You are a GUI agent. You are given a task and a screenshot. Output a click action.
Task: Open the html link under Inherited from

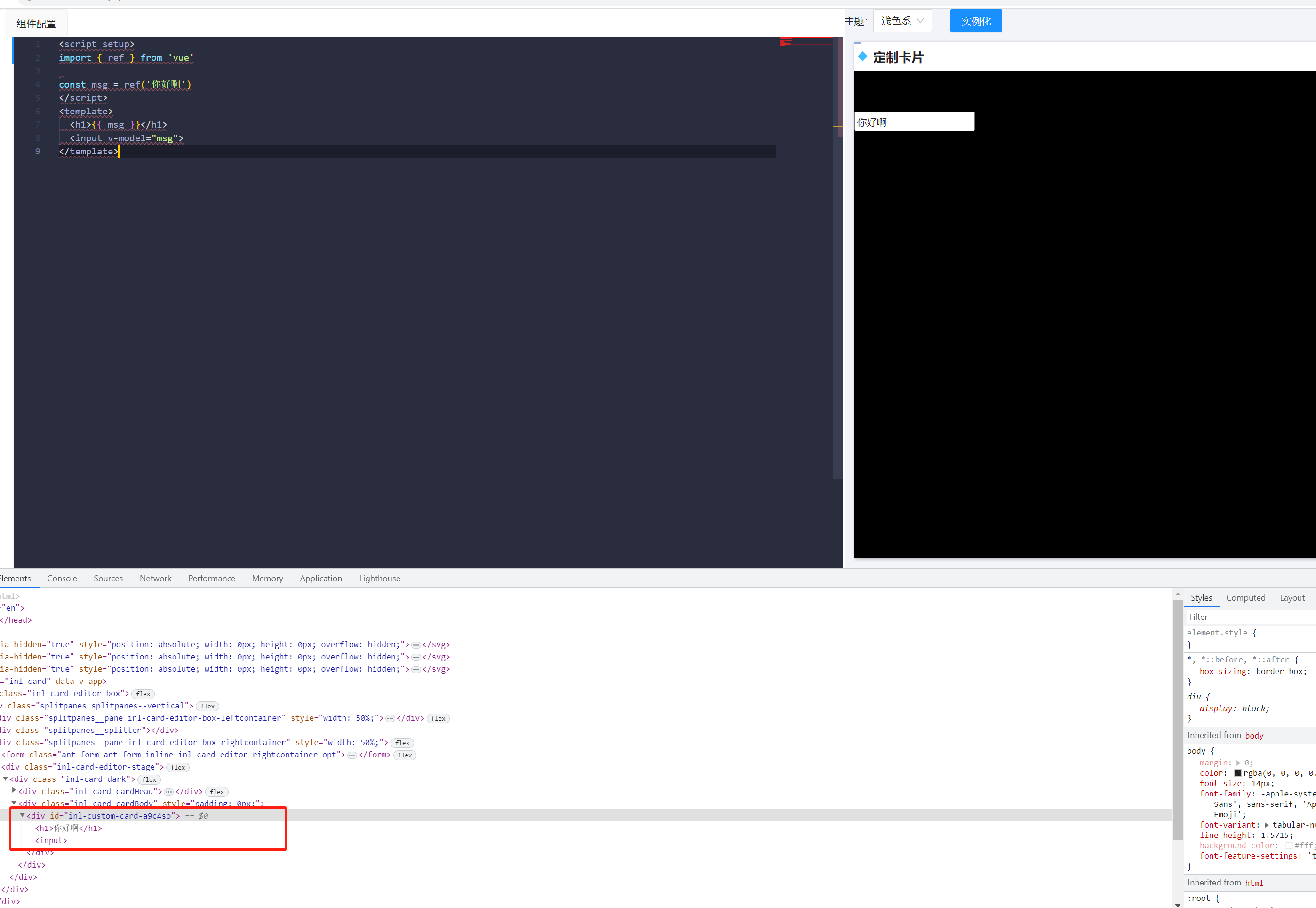tap(1254, 883)
